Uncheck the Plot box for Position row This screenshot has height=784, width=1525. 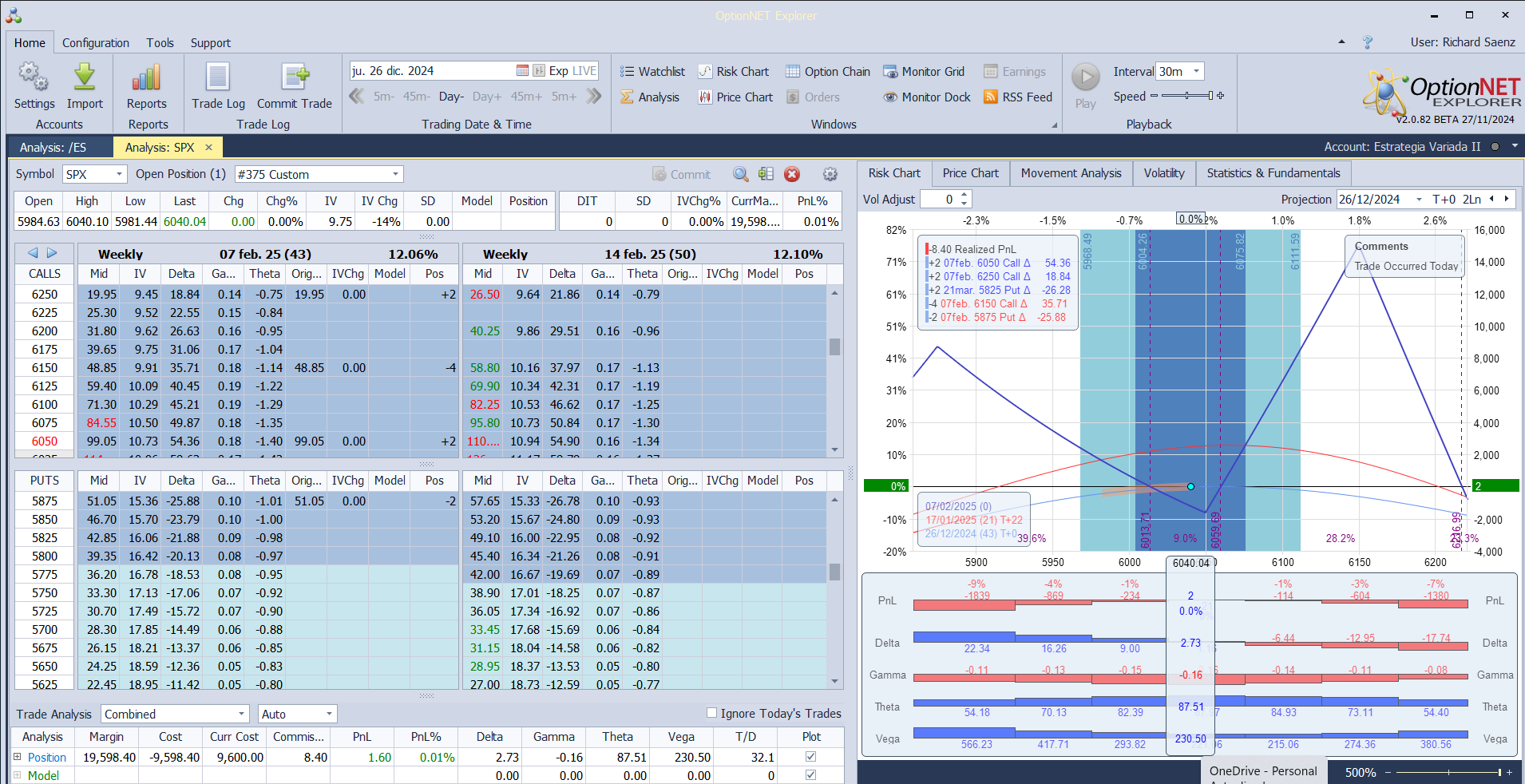point(811,757)
